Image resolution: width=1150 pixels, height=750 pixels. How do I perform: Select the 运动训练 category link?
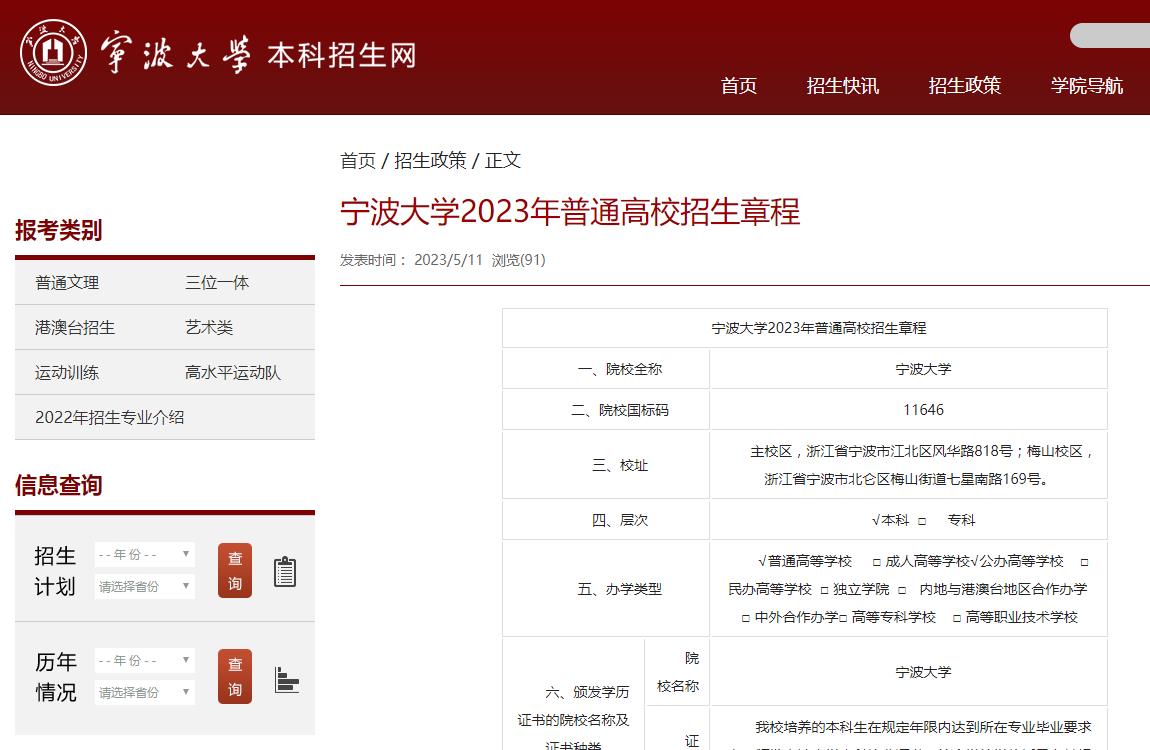[67, 372]
